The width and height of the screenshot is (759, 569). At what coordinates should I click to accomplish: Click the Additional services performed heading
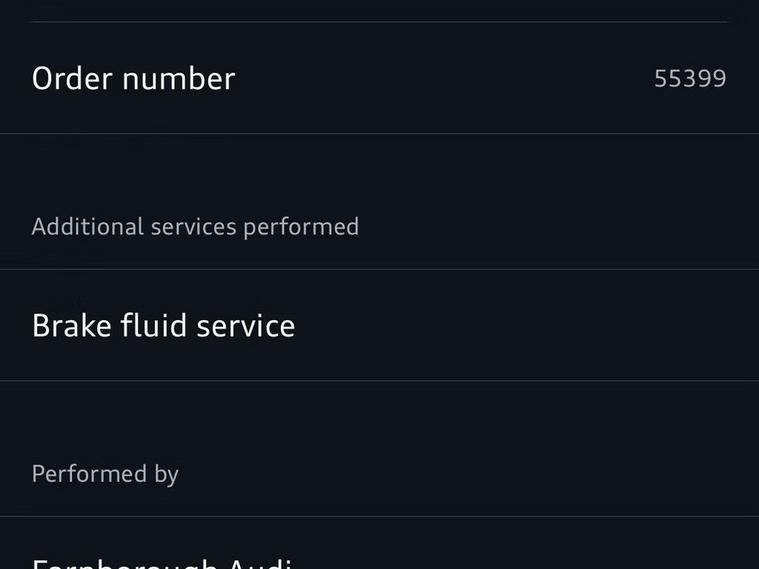[x=195, y=226]
